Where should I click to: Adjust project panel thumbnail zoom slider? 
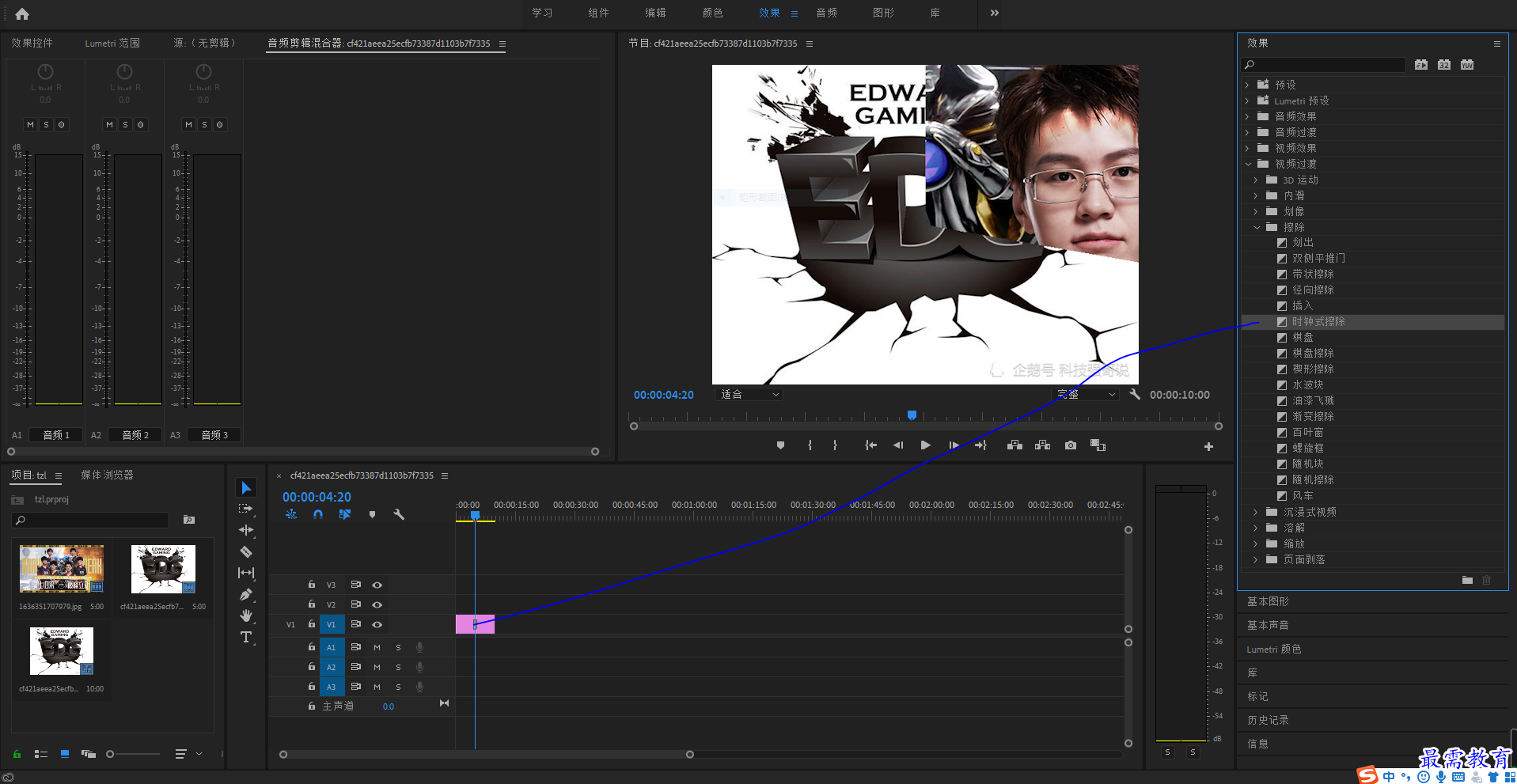[110, 754]
